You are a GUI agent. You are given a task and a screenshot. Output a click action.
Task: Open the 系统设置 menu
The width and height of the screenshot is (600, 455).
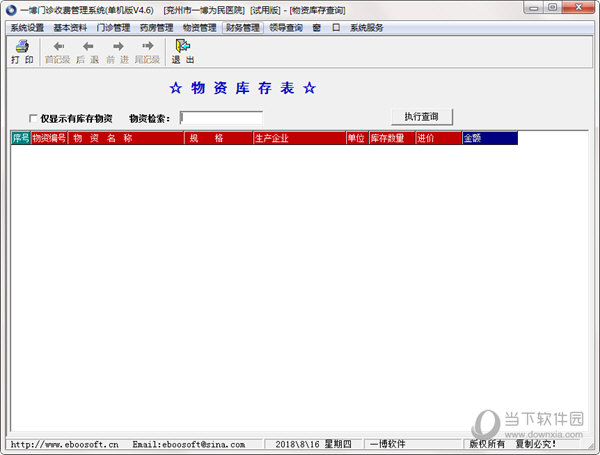(27, 28)
